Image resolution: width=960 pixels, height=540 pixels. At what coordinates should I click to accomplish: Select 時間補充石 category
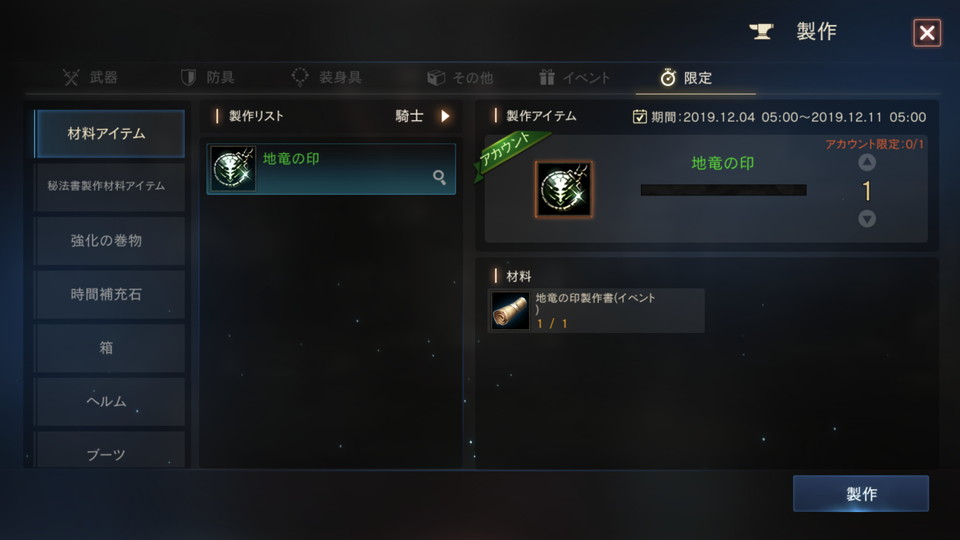(x=109, y=294)
